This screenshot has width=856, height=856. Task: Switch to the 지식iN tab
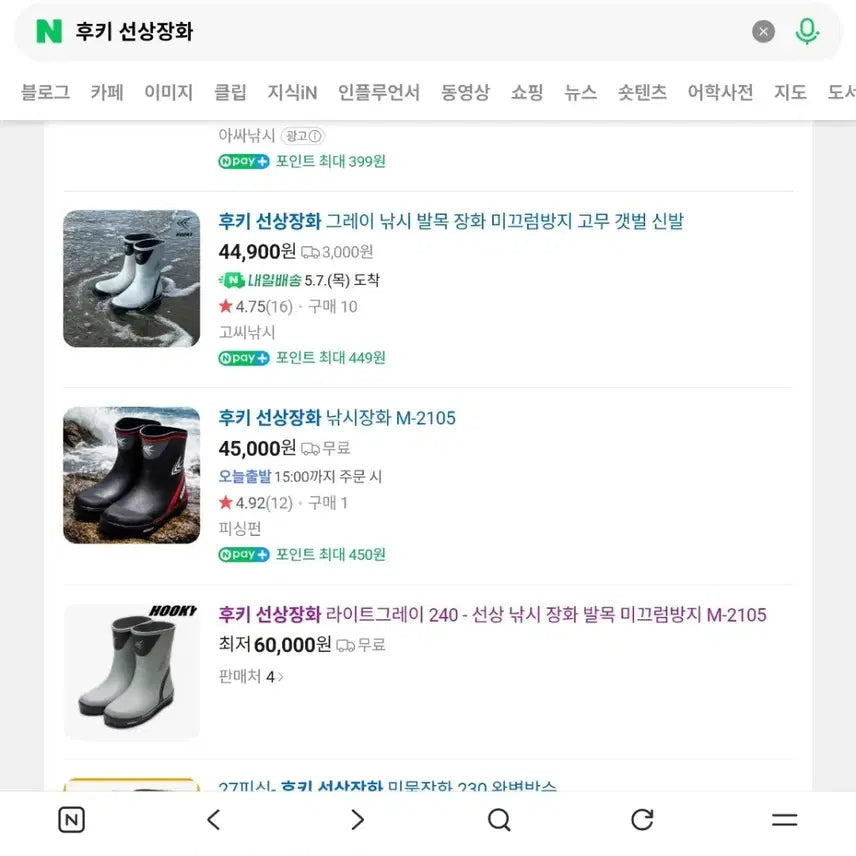click(292, 92)
